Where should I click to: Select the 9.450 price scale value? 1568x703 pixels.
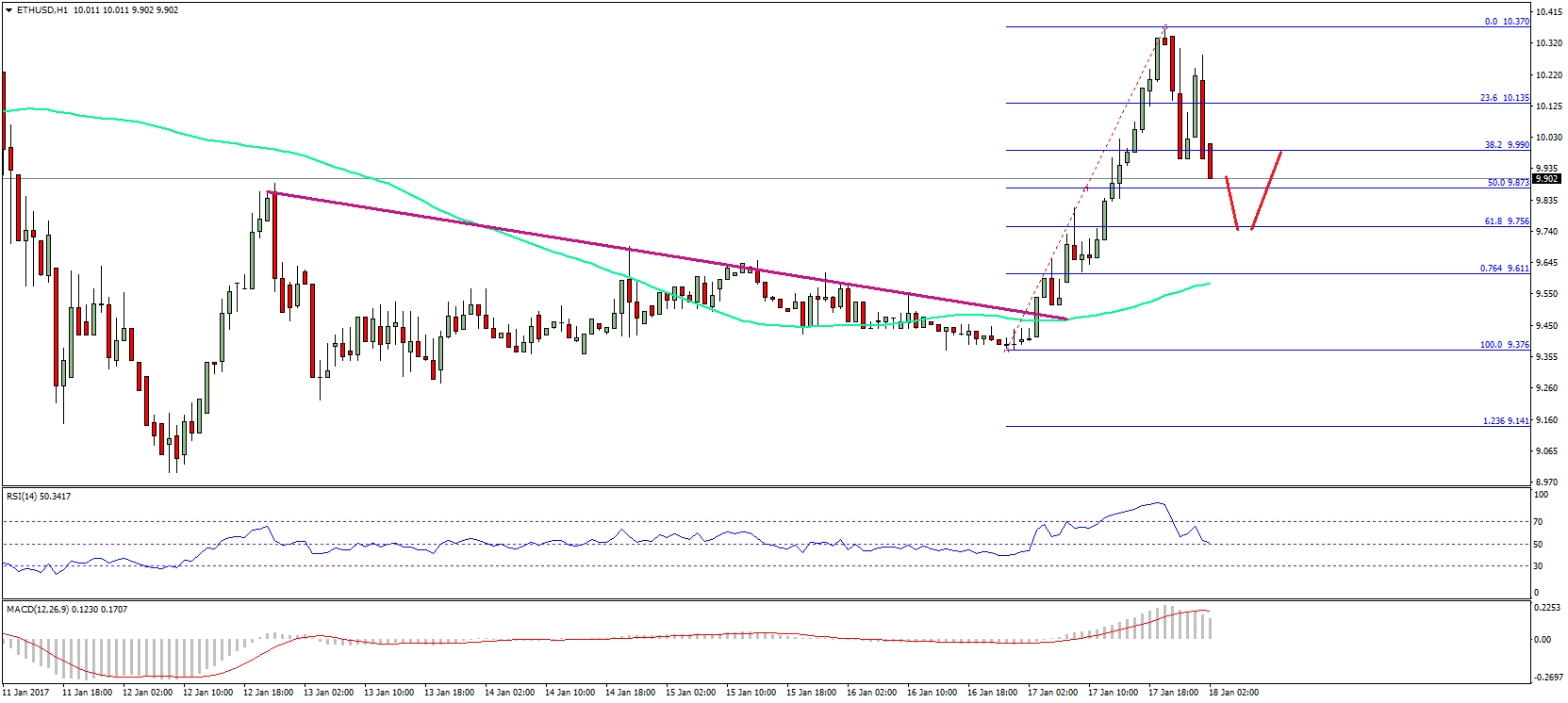pyautogui.click(x=1547, y=326)
